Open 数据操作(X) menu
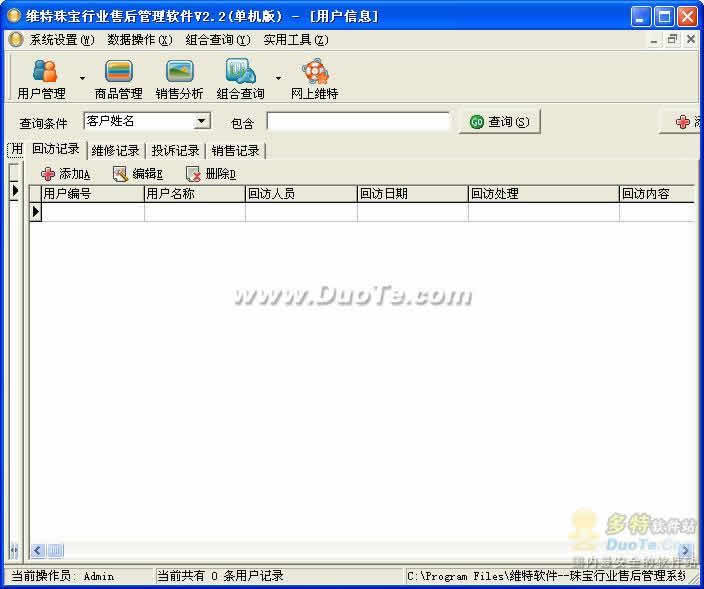This screenshot has width=704, height=589. point(140,40)
